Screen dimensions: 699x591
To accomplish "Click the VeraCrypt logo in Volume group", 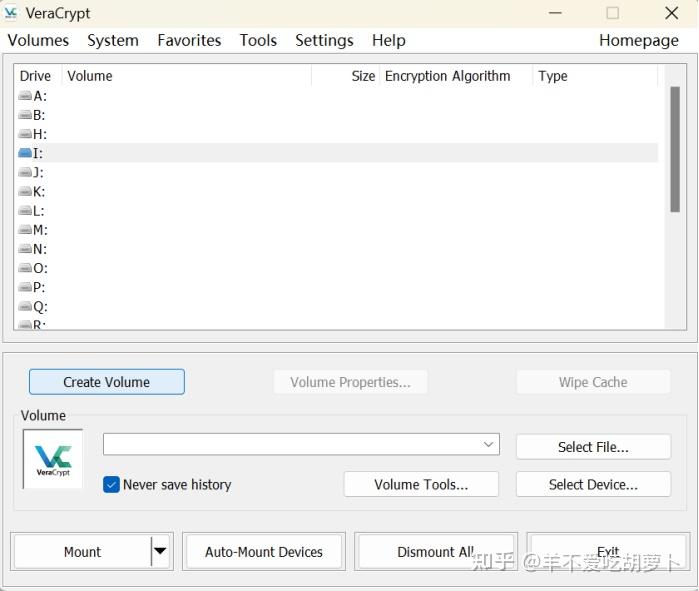I will pyautogui.click(x=53, y=460).
